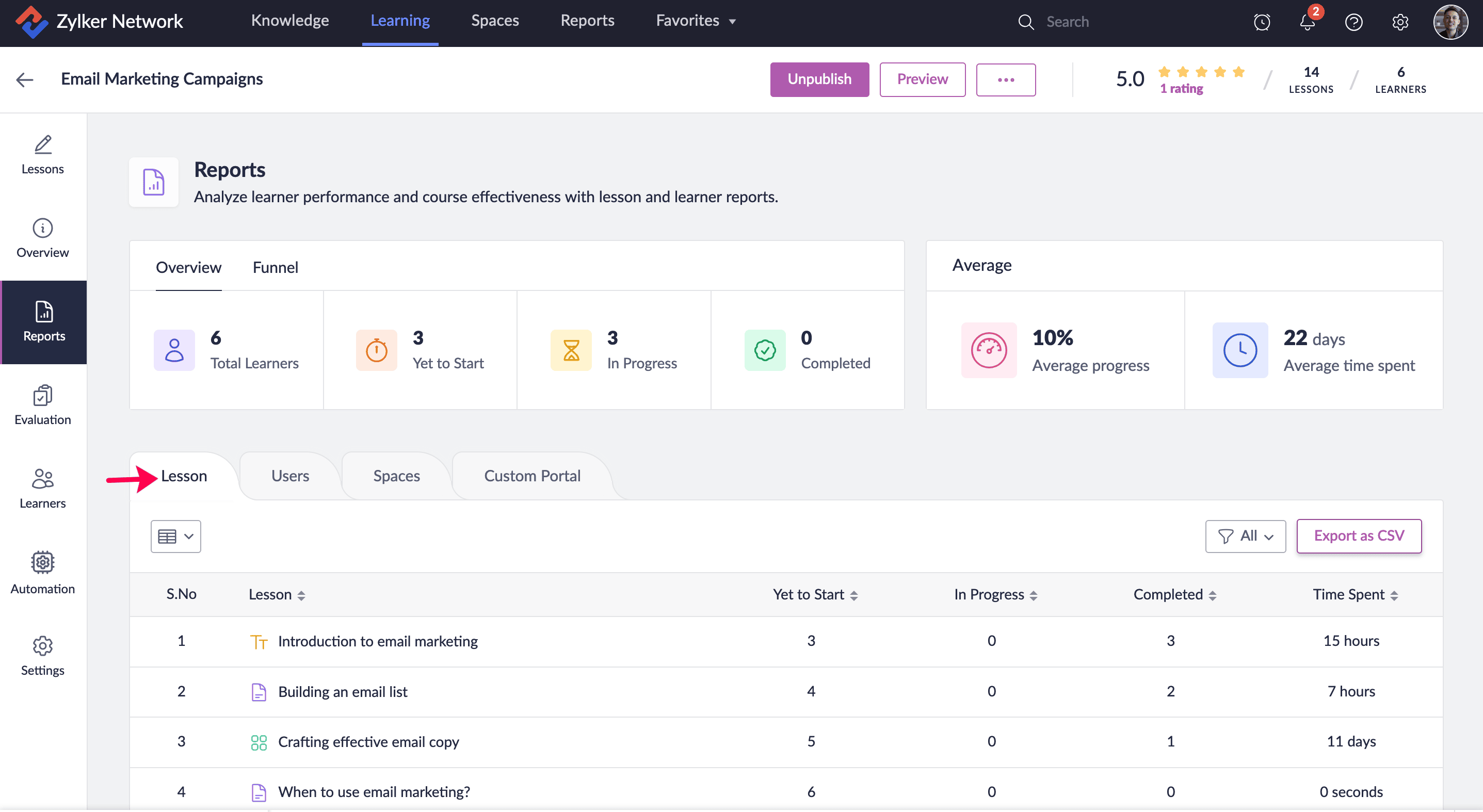Click the Unpublish button

point(819,79)
